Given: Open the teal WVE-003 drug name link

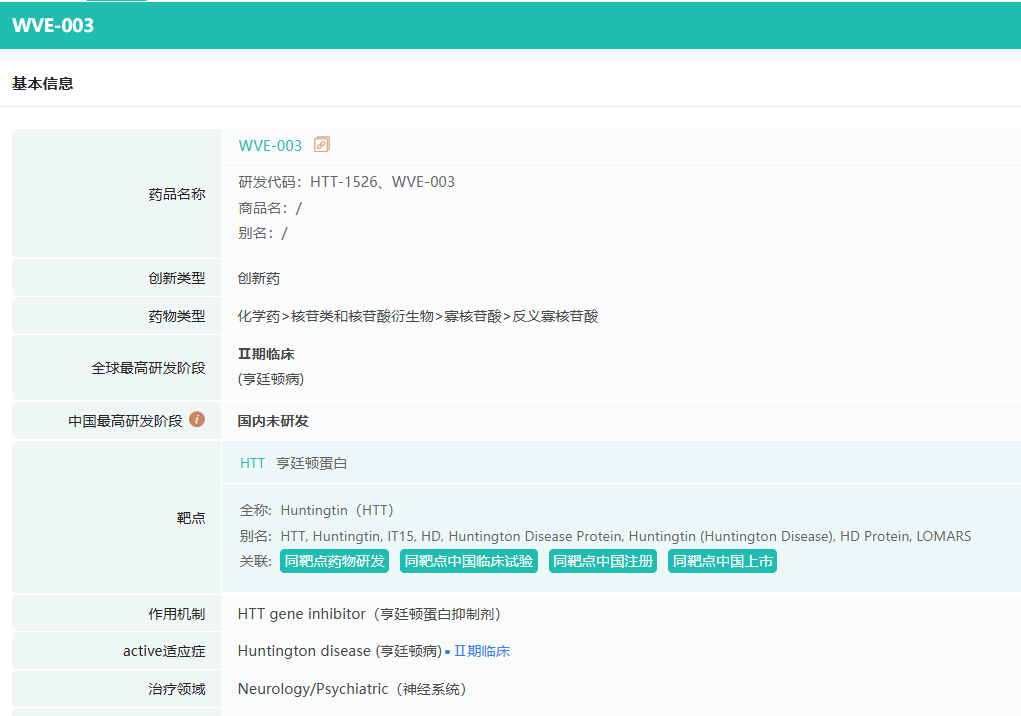Looking at the screenshot, I should click(x=270, y=146).
